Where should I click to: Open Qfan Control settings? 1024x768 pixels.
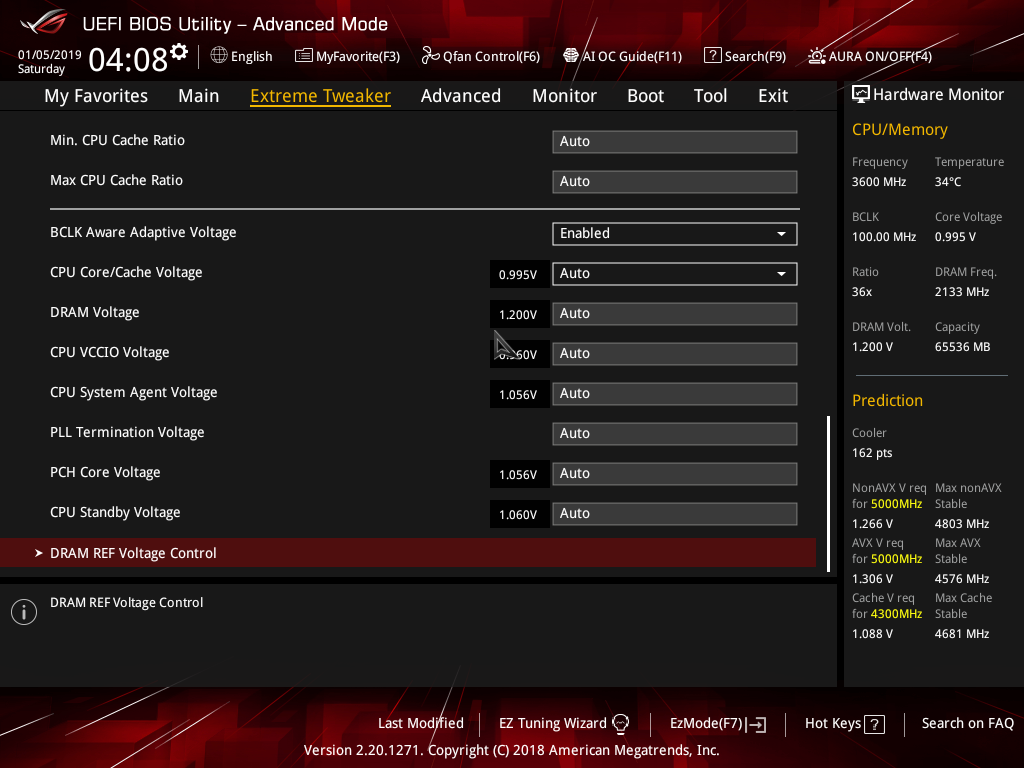480,56
